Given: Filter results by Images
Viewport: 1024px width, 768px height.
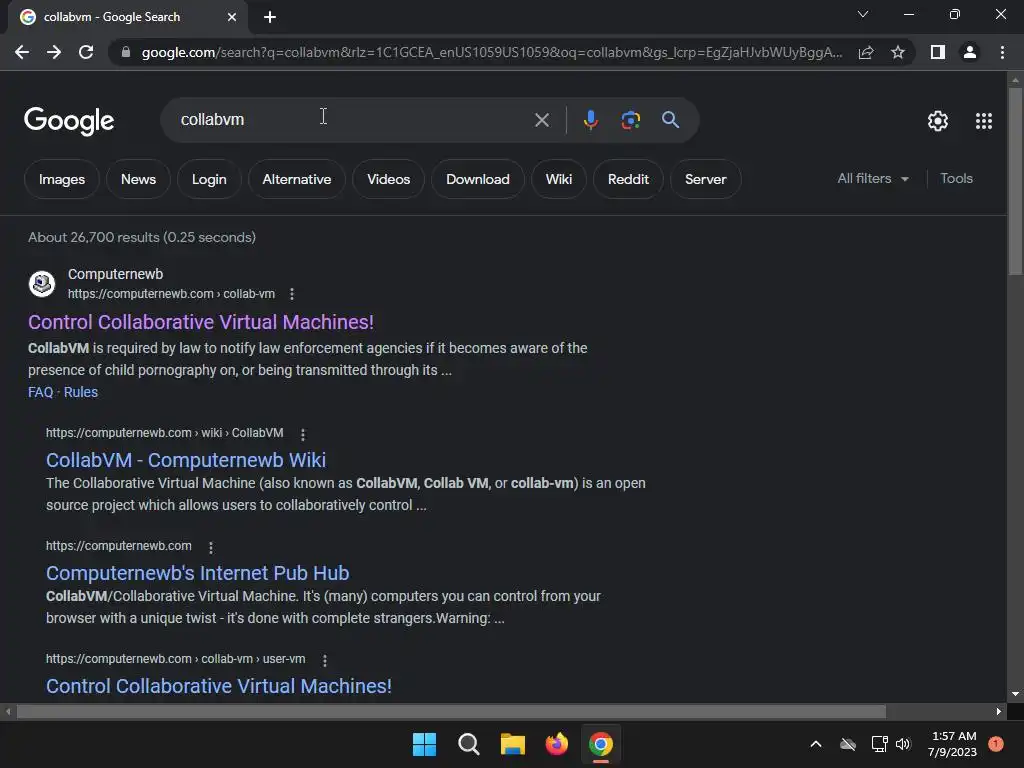Looking at the screenshot, I should [61, 180].
